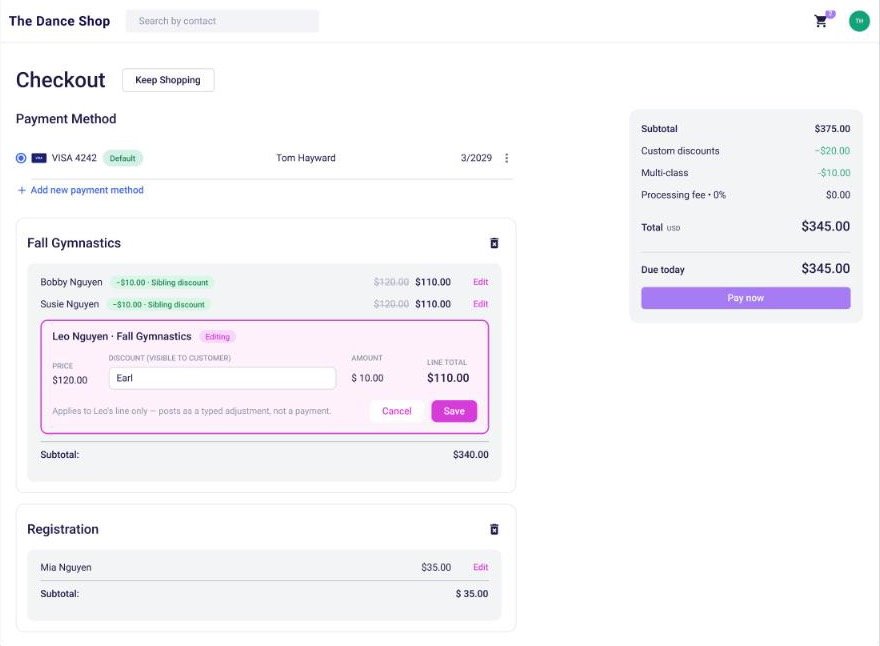Click the Processing fee label
The image size is (880, 646).
coord(683,195)
